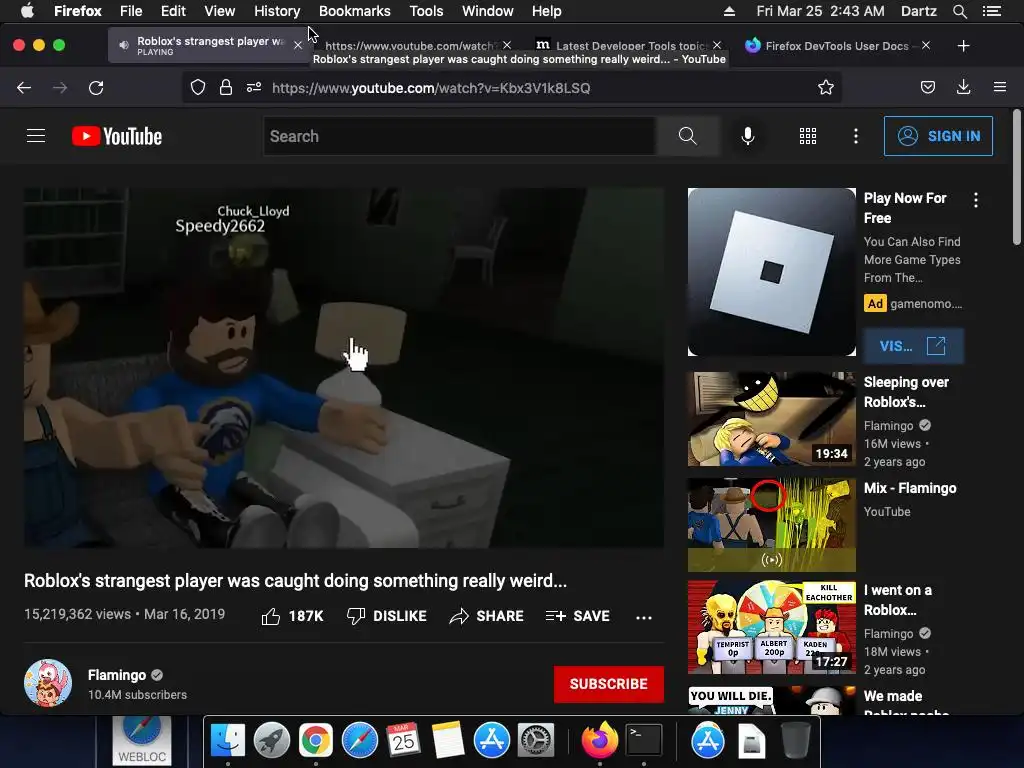Save video to a playlist
The image size is (1024, 768).
[x=577, y=616]
